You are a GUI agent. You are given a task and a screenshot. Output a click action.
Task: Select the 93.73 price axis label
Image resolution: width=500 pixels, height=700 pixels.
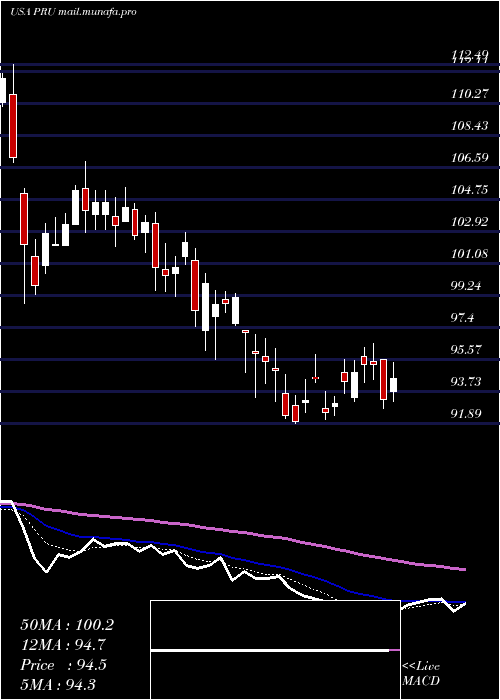(x=466, y=382)
